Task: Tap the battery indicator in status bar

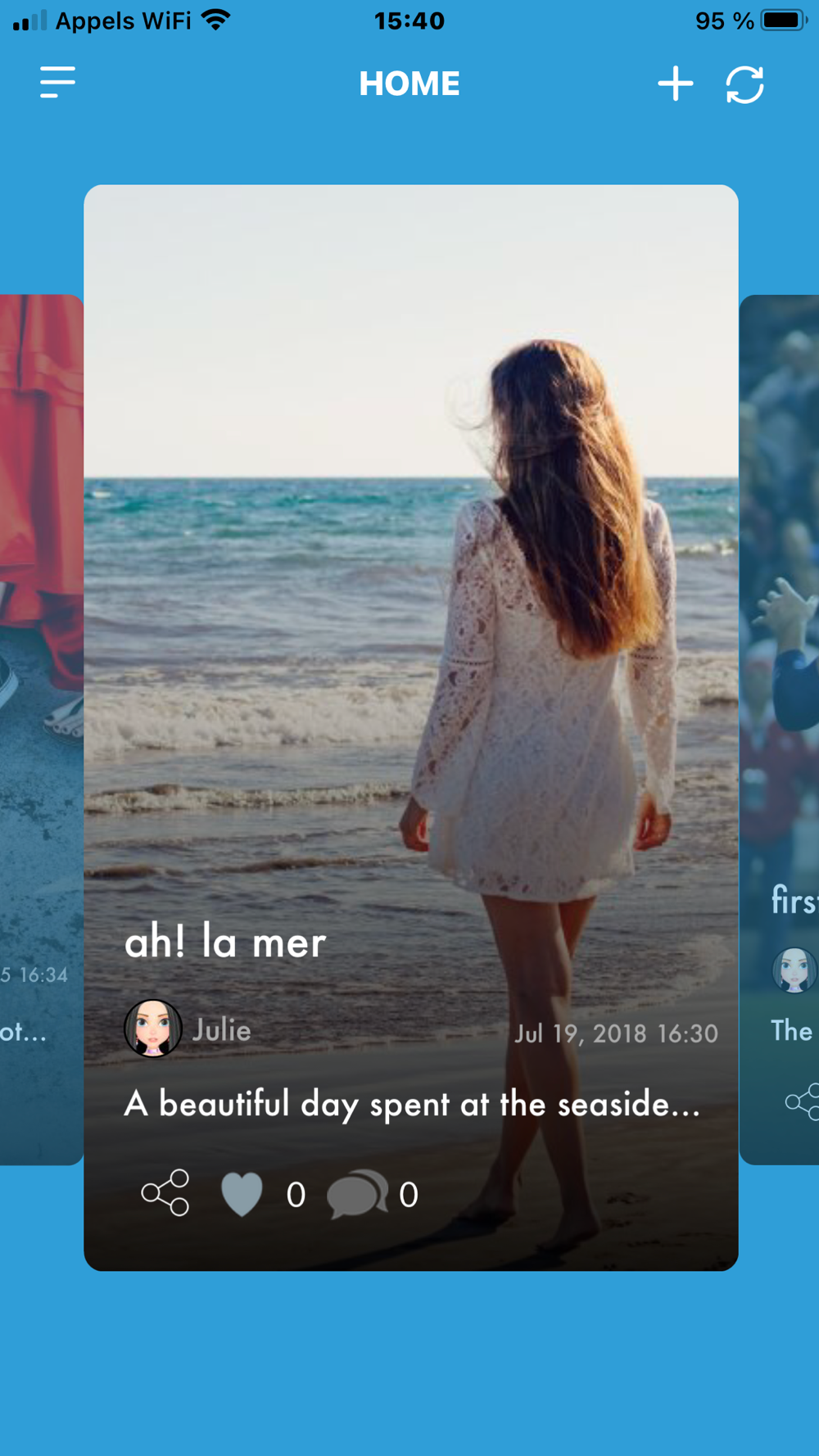Action: pyautogui.click(x=784, y=20)
